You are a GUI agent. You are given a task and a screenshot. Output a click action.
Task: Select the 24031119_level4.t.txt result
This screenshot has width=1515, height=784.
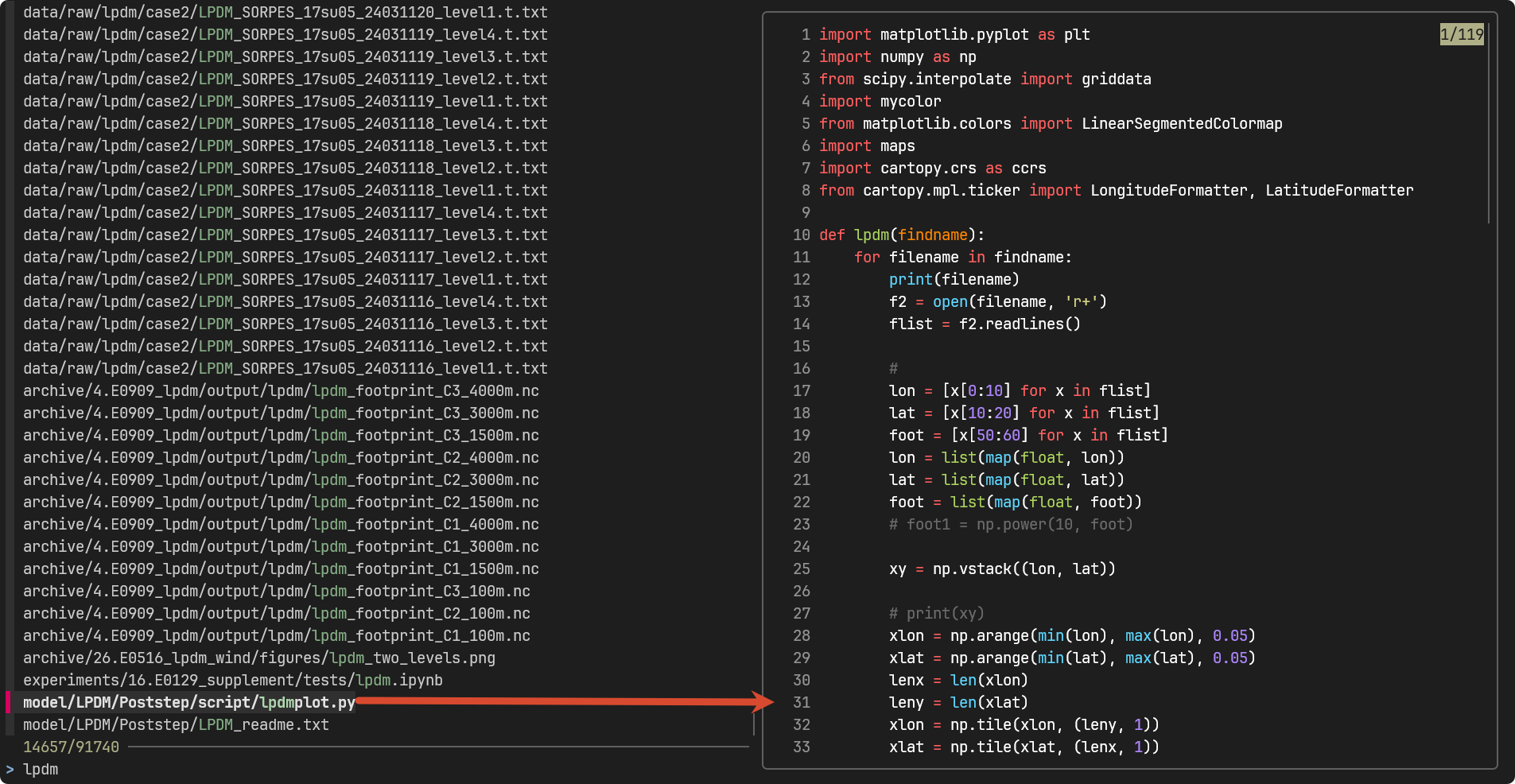click(286, 34)
